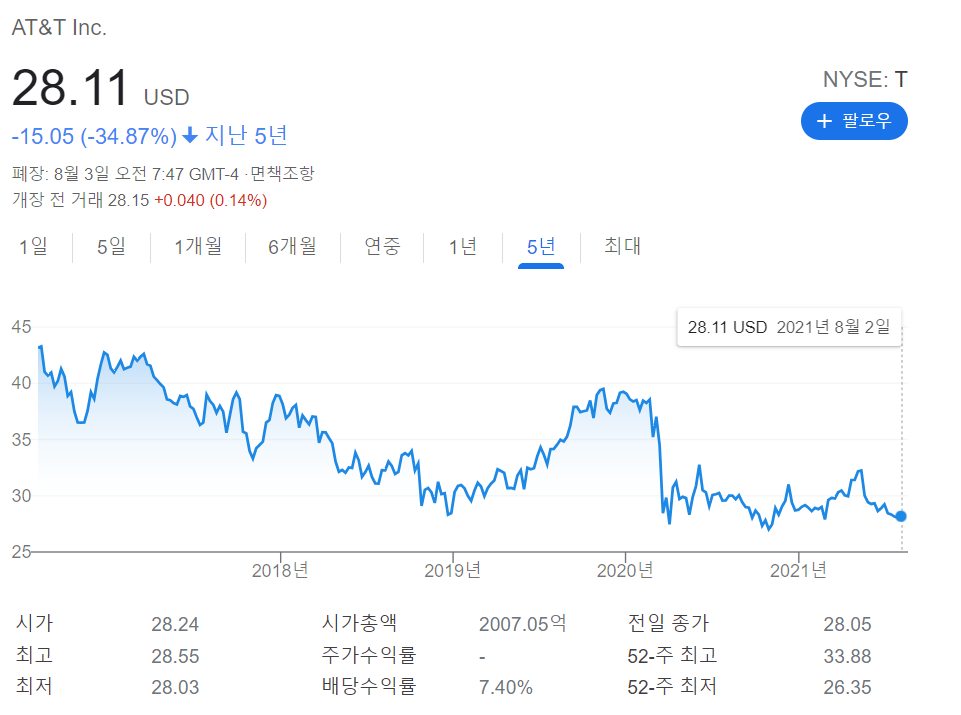The image size is (961, 715).
Task: Click the AT&T Inc. company title
Action: click(x=59, y=28)
